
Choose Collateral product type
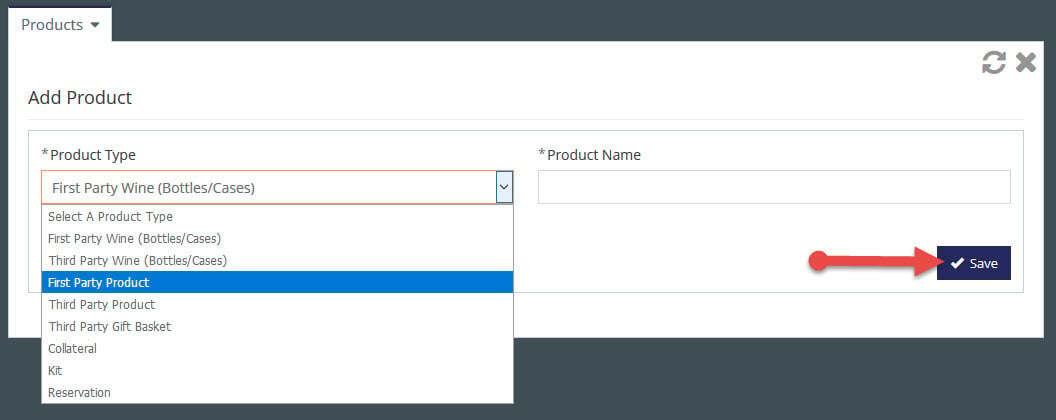click(x=277, y=349)
